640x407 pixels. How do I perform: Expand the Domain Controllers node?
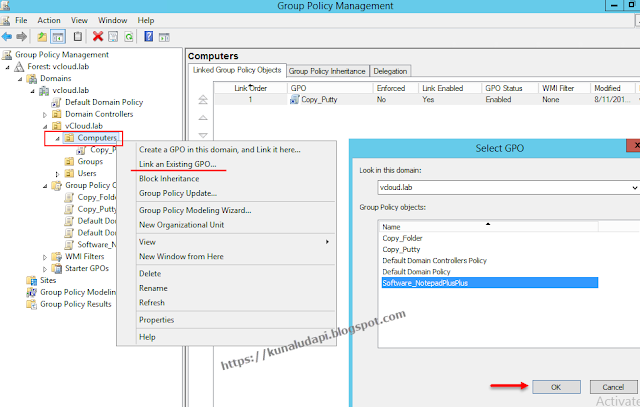(45, 115)
